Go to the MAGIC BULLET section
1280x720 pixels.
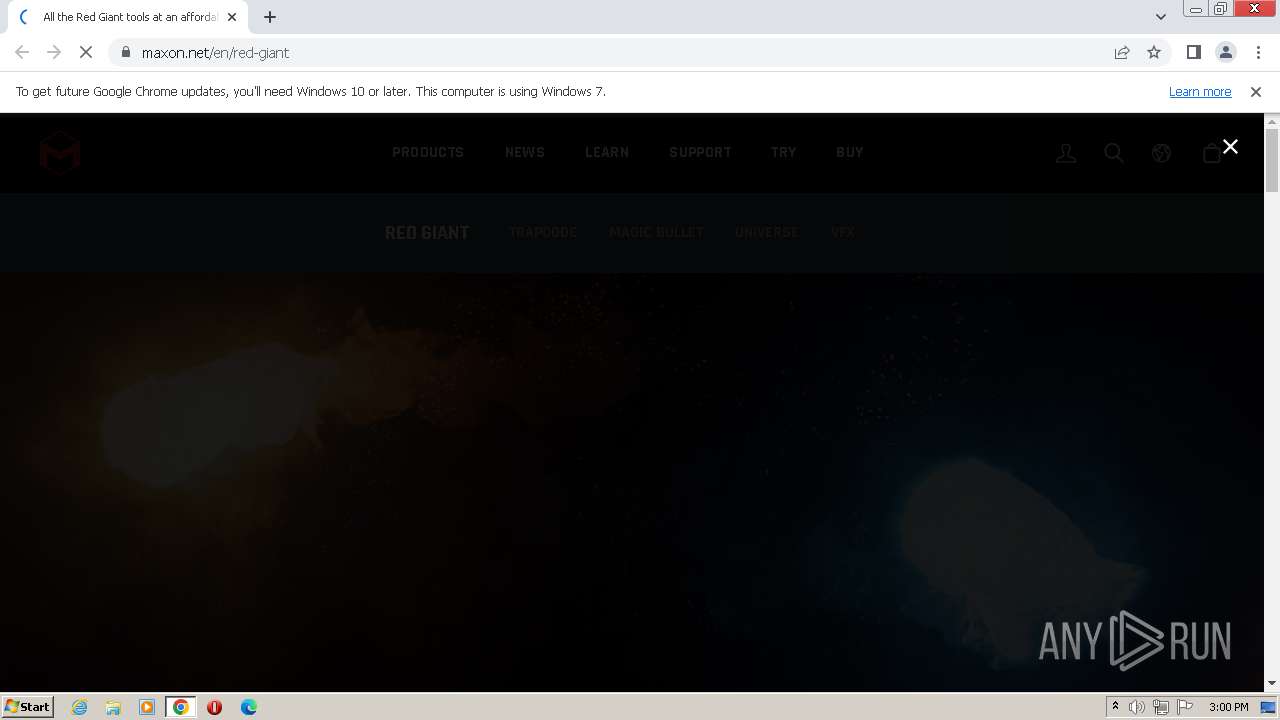(x=657, y=232)
